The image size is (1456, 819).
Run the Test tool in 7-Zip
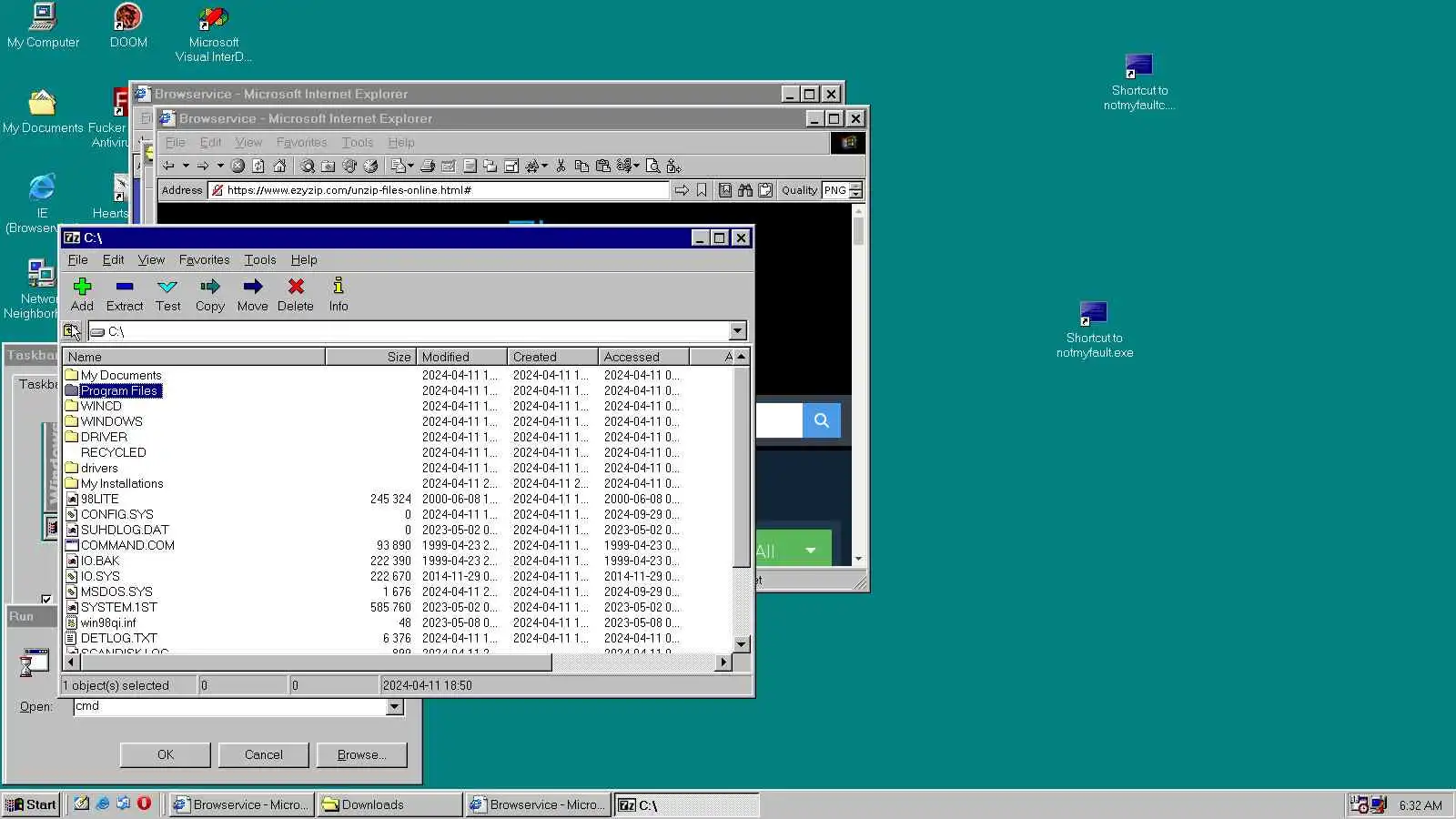click(167, 295)
